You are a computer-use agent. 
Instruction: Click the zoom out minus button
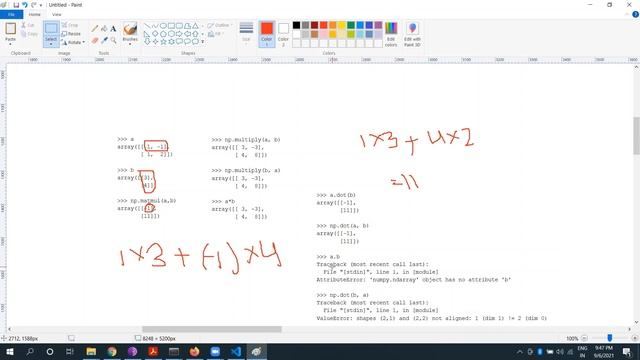pos(584,338)
